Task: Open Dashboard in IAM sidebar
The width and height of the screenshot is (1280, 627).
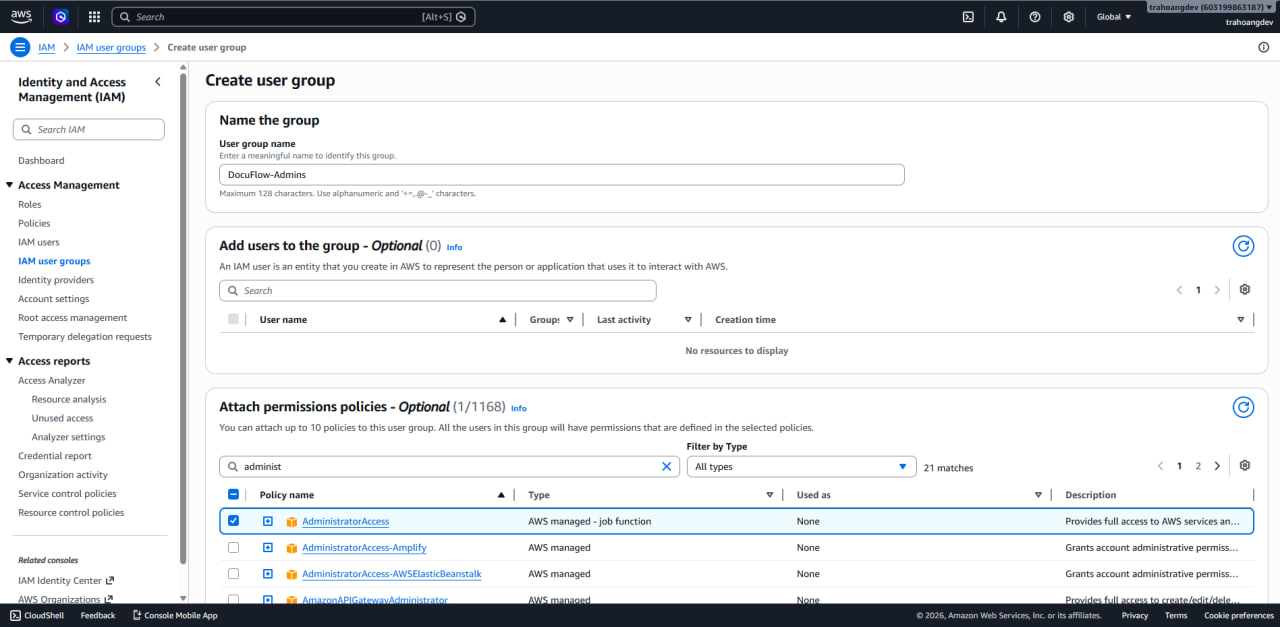Action: 41,161
